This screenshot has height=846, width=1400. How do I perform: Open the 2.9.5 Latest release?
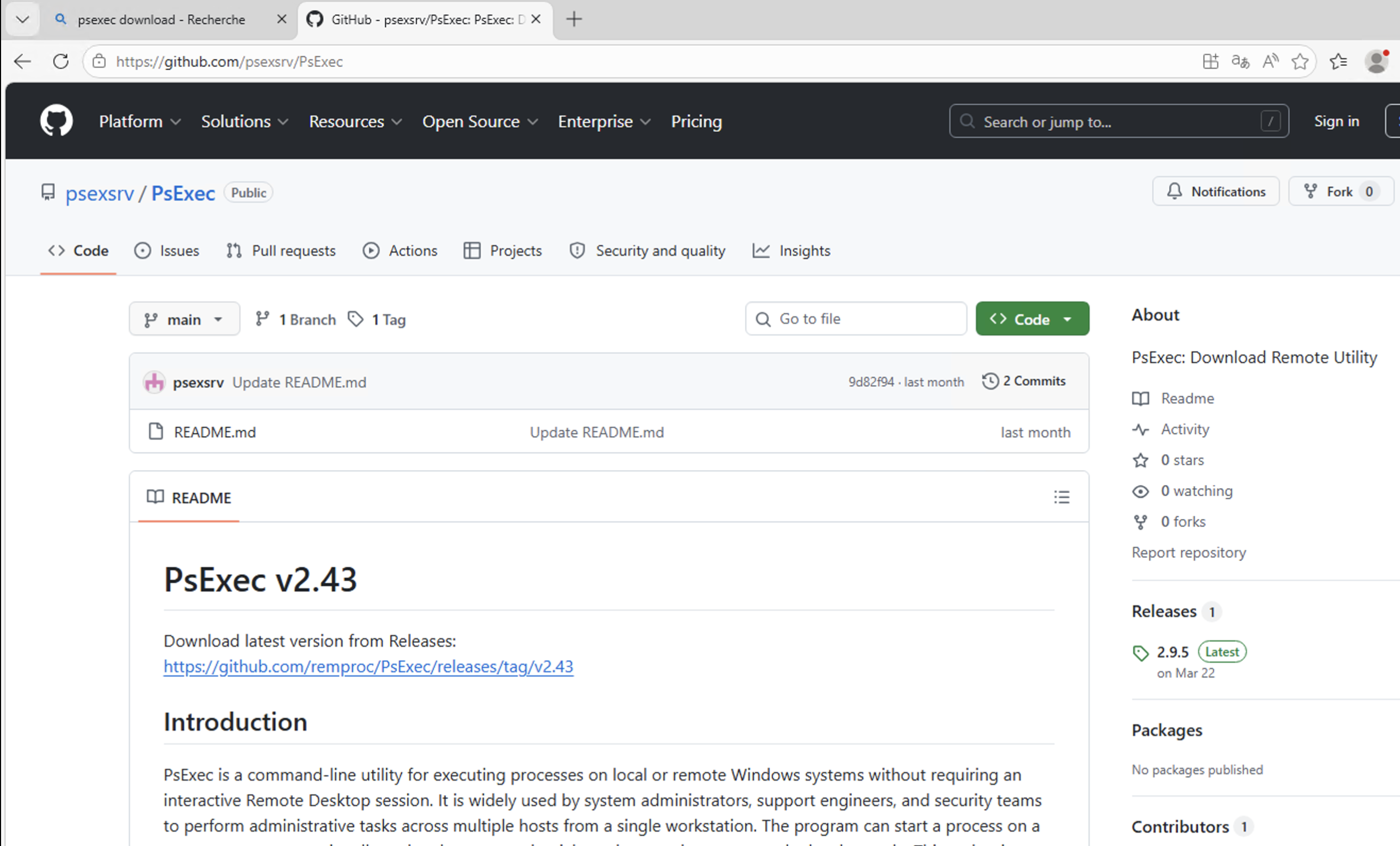coord(1189,652)
